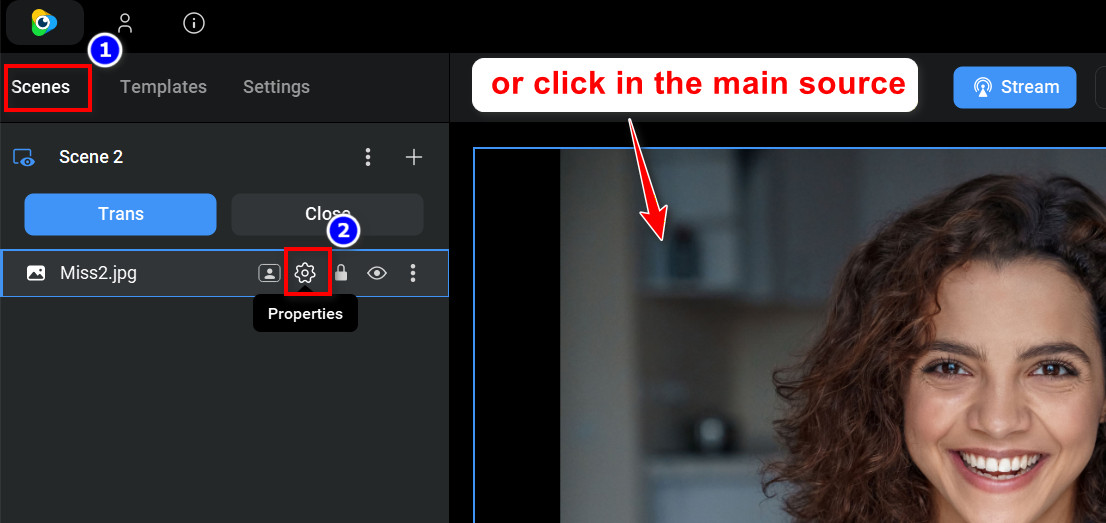The image size is (1106, 523).
Task: Switch to the Scenes tab
Action: 41,87
